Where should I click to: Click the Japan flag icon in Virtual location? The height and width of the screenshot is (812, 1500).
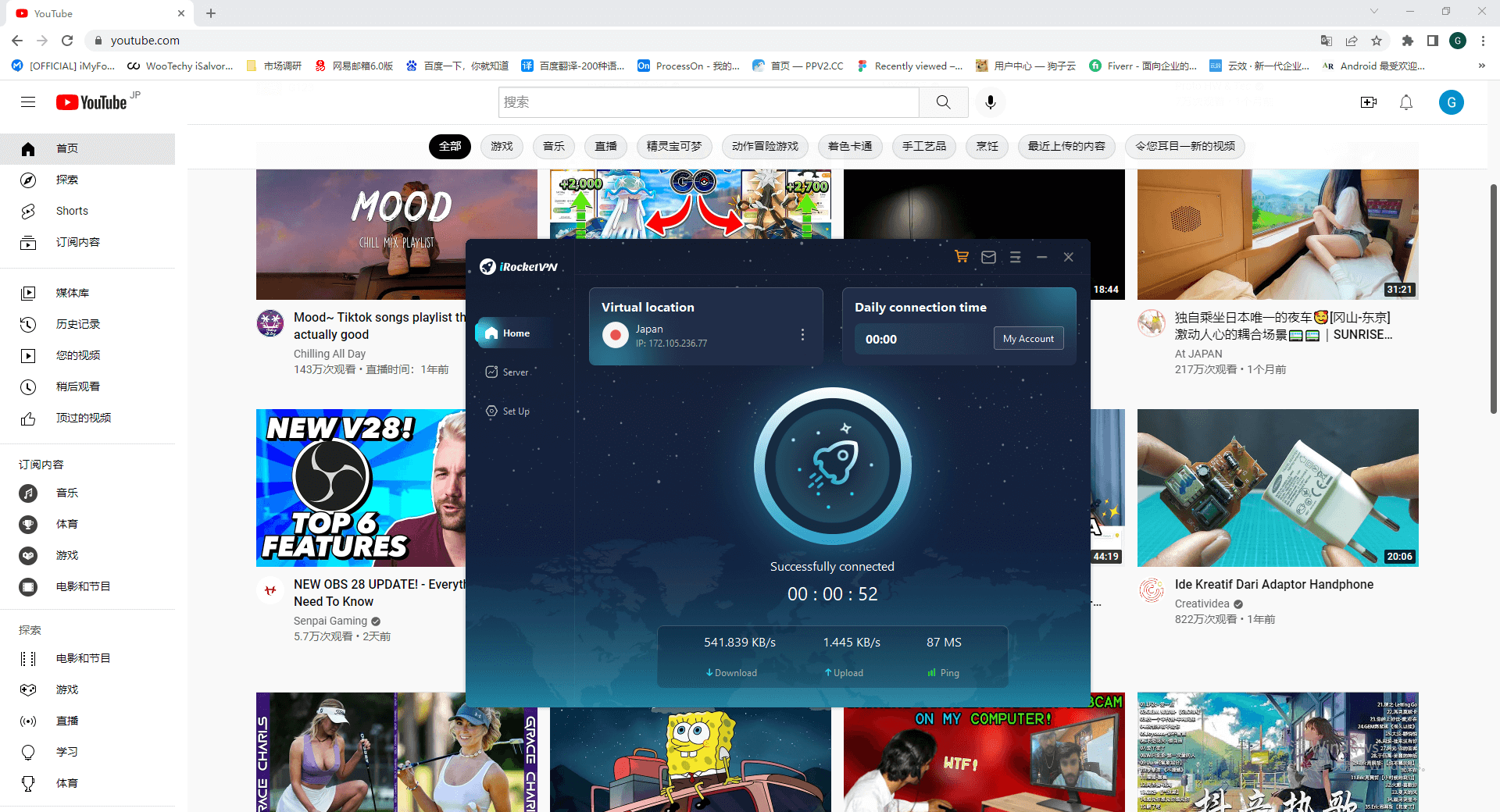pos(616,335)
